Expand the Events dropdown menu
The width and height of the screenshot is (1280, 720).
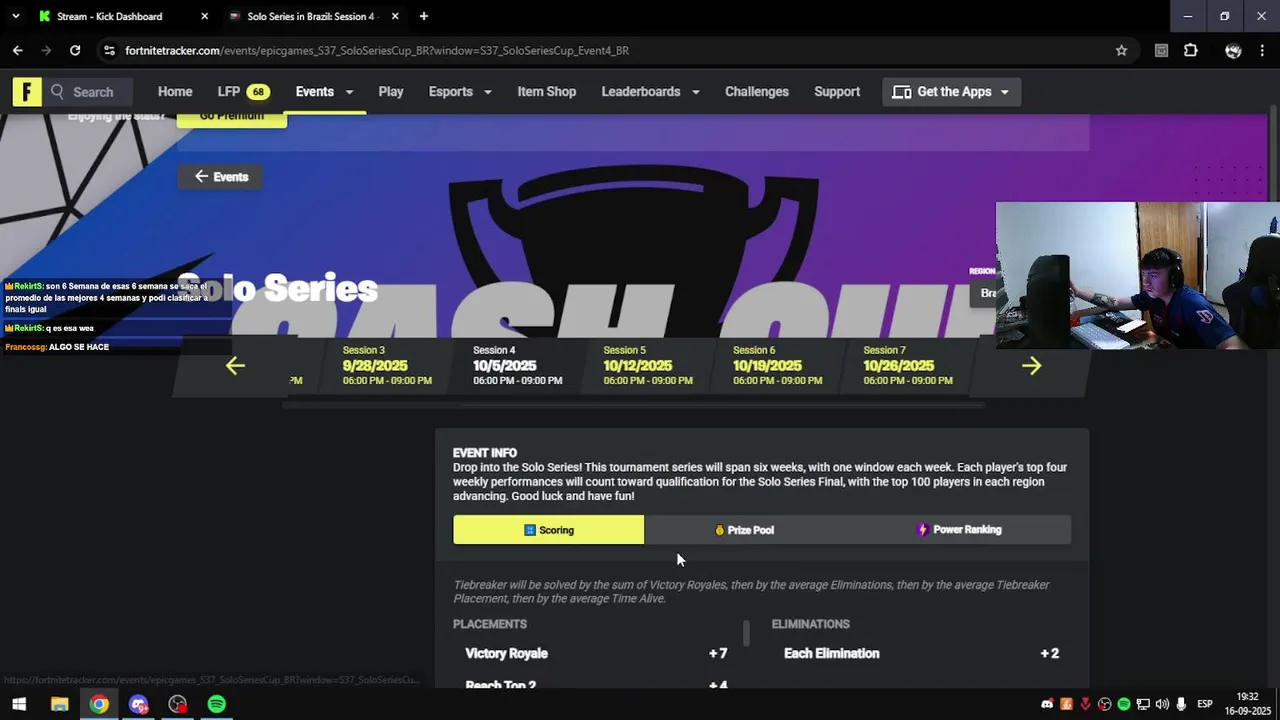(x=324, y=92)
